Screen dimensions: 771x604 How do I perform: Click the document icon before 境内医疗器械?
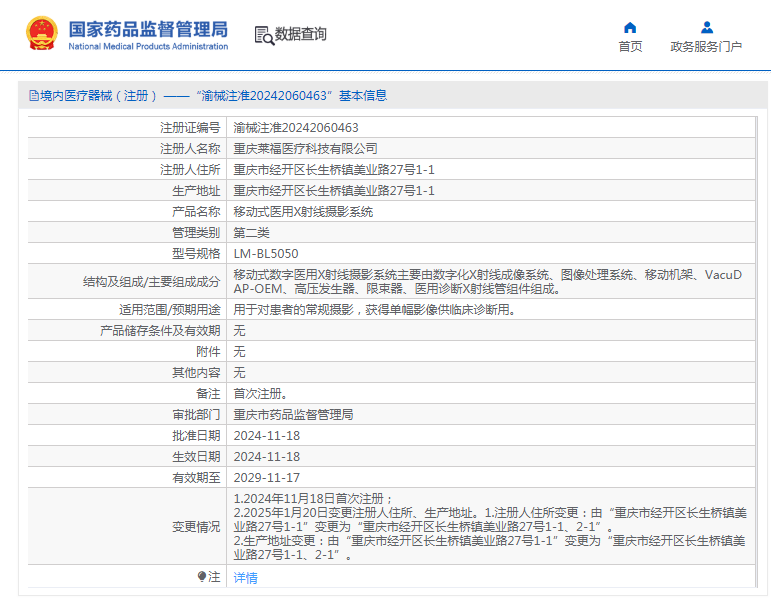33,95
